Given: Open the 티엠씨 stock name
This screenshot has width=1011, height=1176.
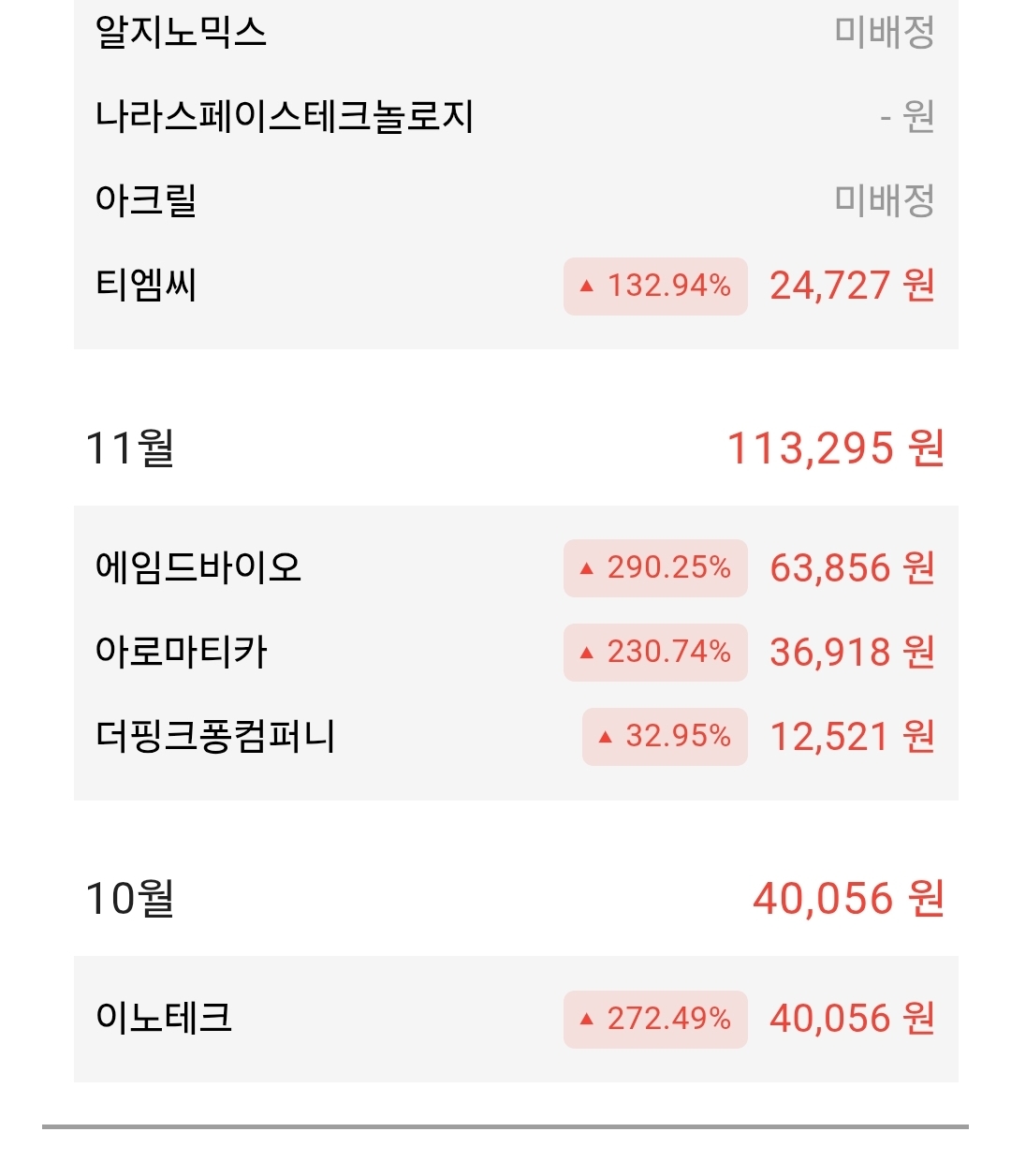Looking at the screenshot, I should tap(146, 285).
